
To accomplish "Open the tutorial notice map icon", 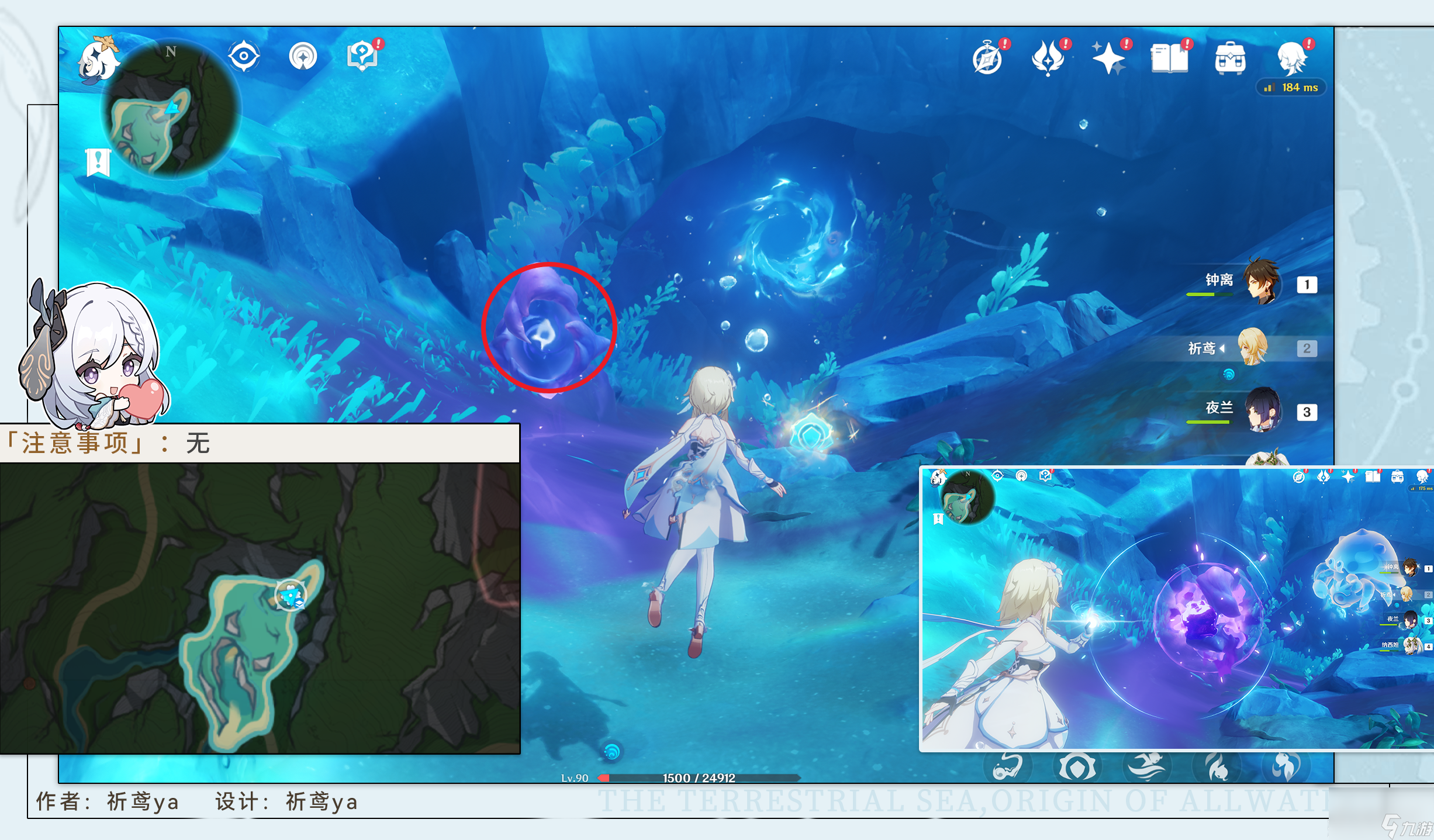I will click(364, 56).
